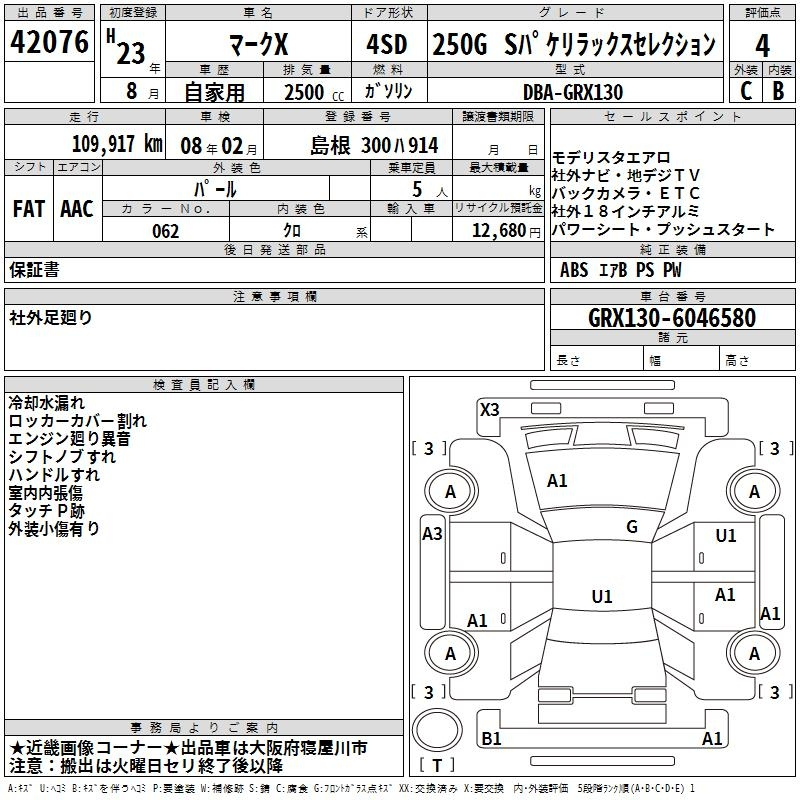Click the mileage value 109,917 km
Image resolution: width=800 pixels, height=800 pixels.
pyautogui.click(x=117, y=144)
